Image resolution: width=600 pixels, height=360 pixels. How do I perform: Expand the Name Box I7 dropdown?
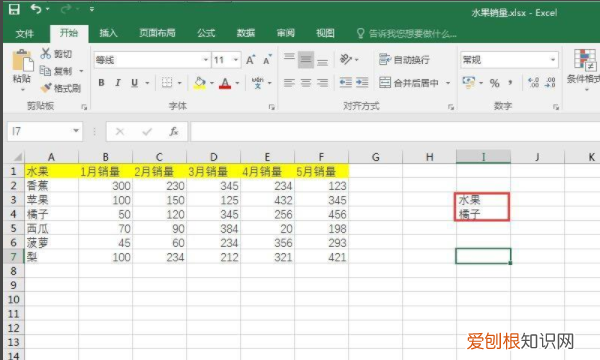[x=76, y=131]
